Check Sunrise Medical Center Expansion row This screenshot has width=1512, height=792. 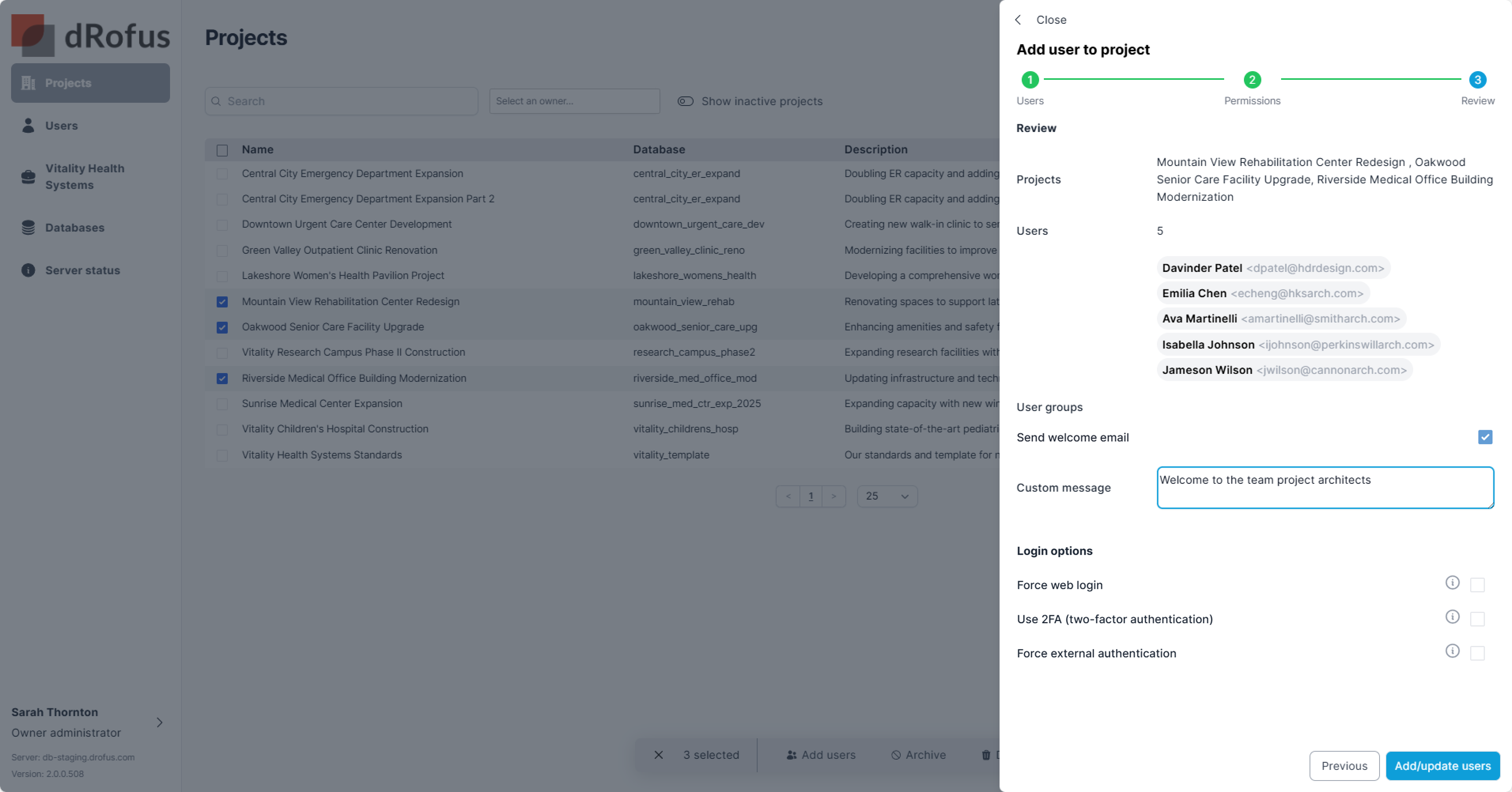(x=222, y=404)
